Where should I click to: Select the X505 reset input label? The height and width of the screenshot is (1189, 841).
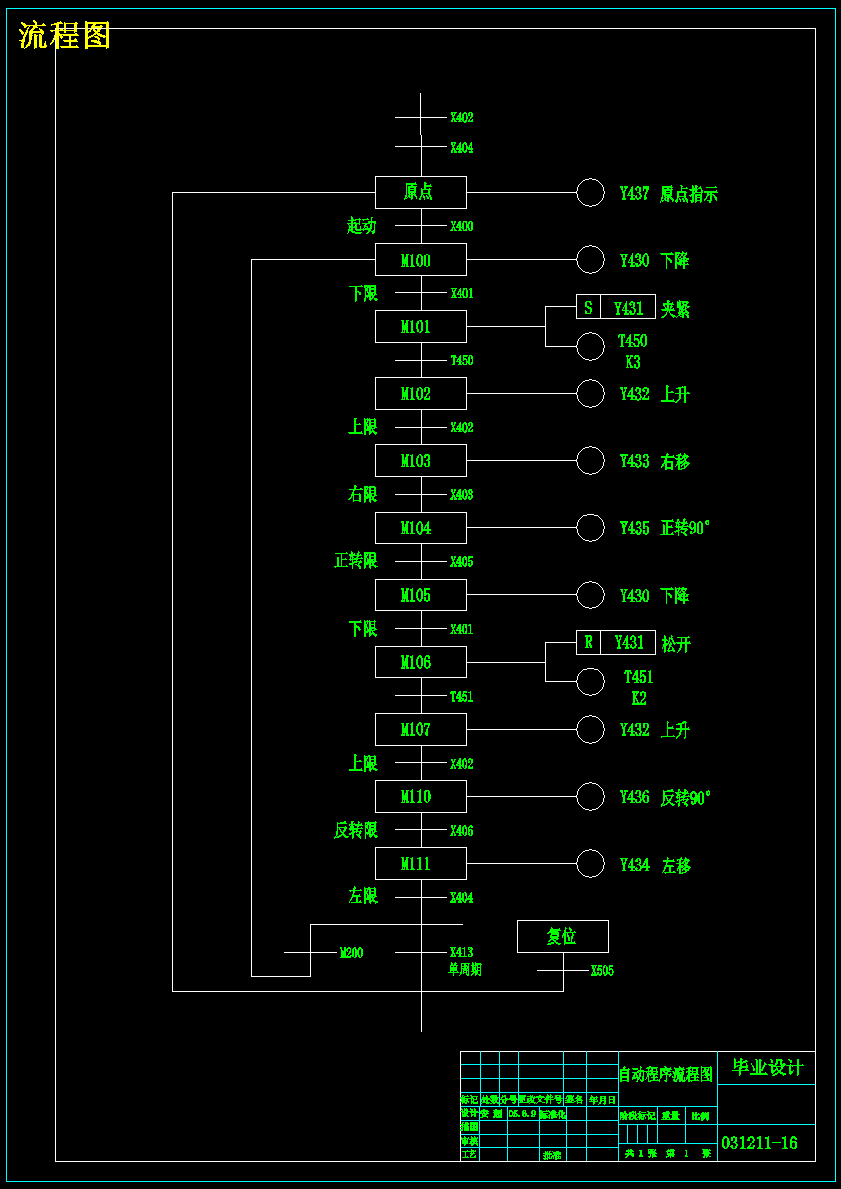[x=602, y=971]
